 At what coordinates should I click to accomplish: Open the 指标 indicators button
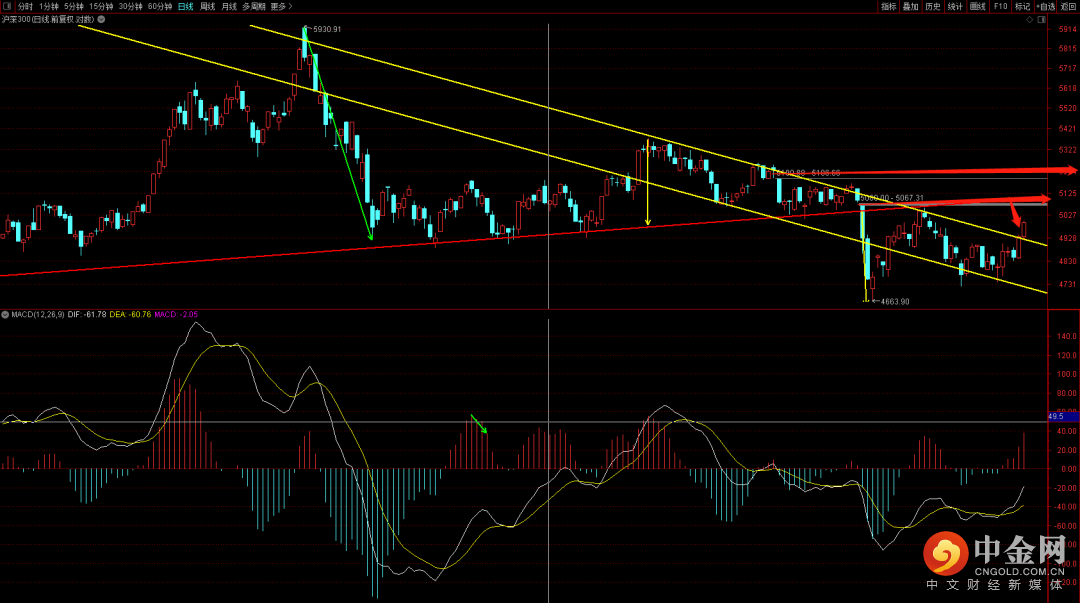(889, 6)
